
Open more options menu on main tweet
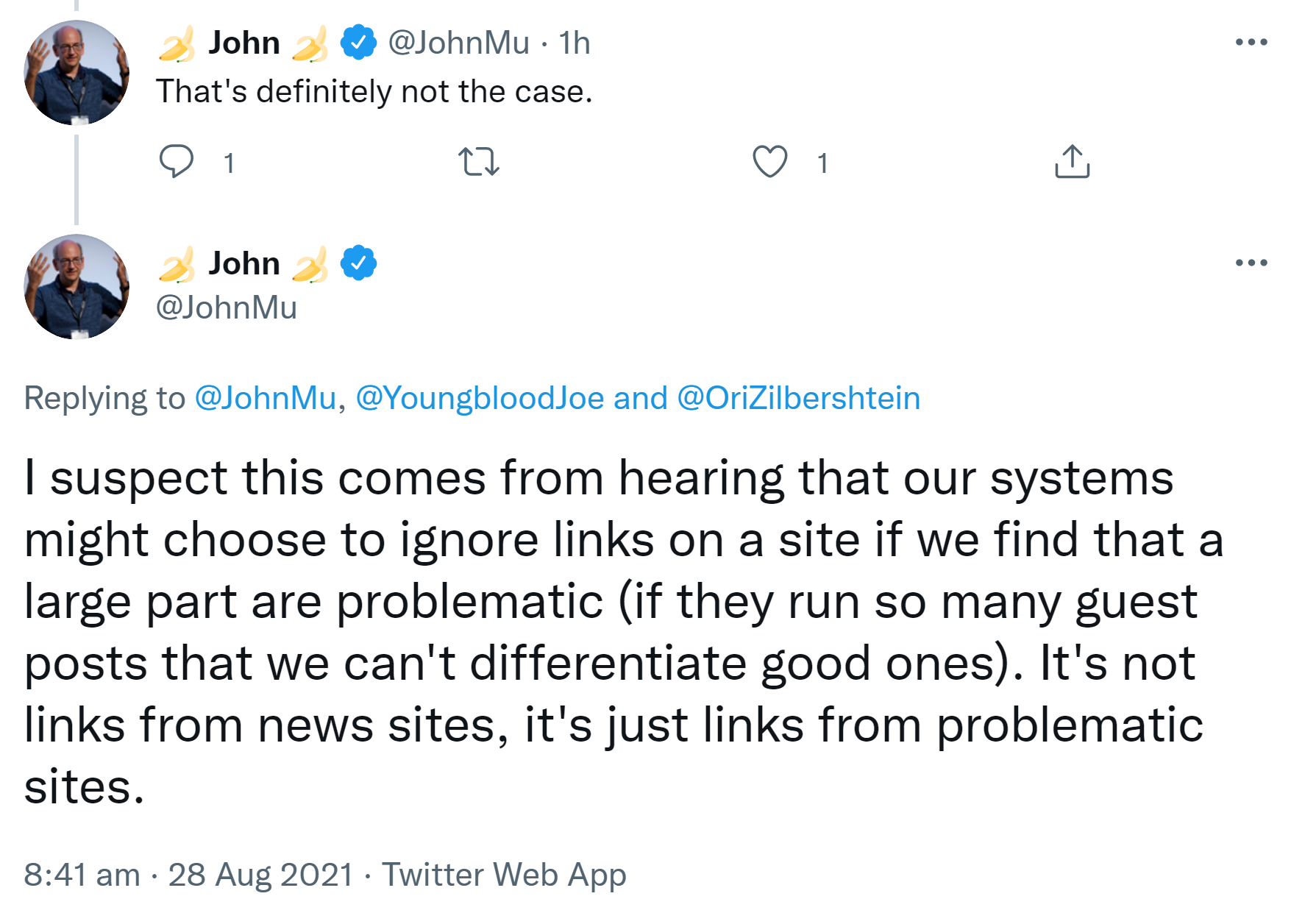[1251, 263]
